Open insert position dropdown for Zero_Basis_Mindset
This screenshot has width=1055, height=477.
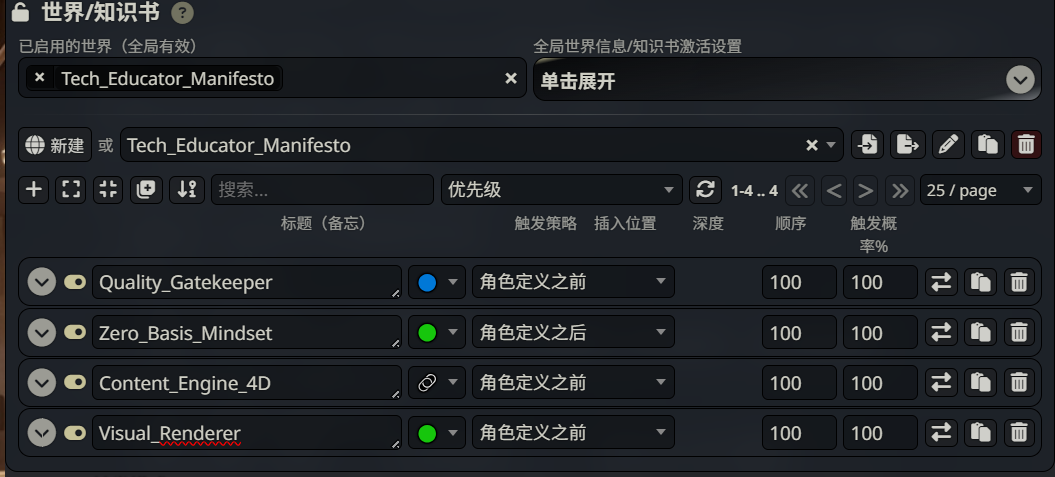573,333
